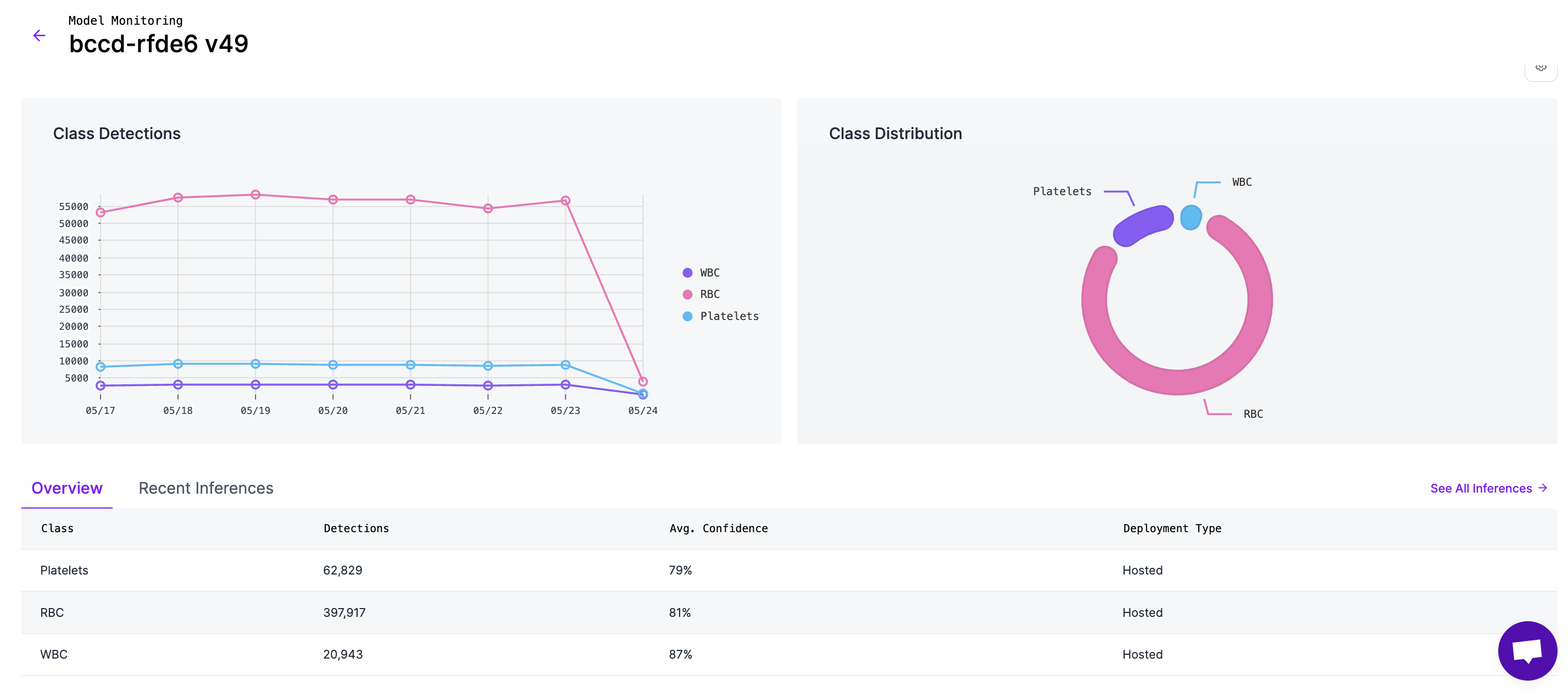Click the arrow beside See All Inferences

[x=1542, y=488]
